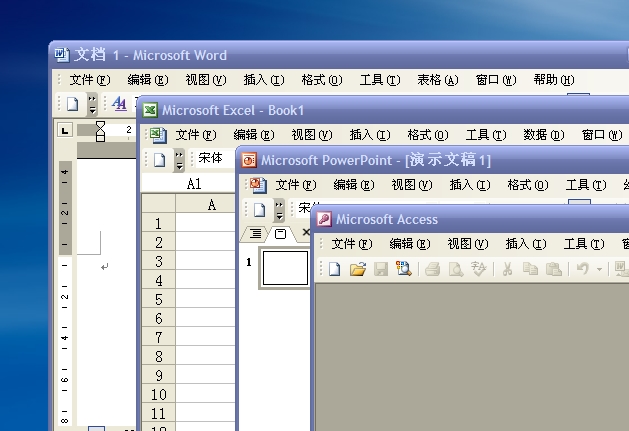Click Word's vertical ruler
Image resolution: width=629 pixels, height=431 pixels.
tap(65, 293)
